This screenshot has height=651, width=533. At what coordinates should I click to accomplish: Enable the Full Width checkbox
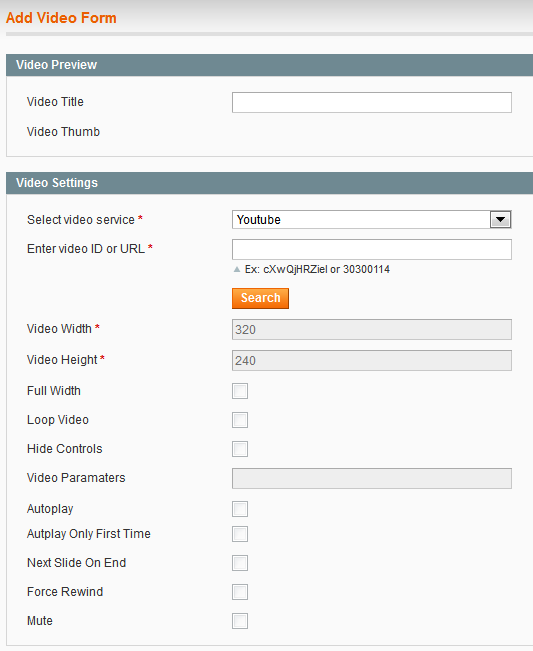click(x=240, y=391)
